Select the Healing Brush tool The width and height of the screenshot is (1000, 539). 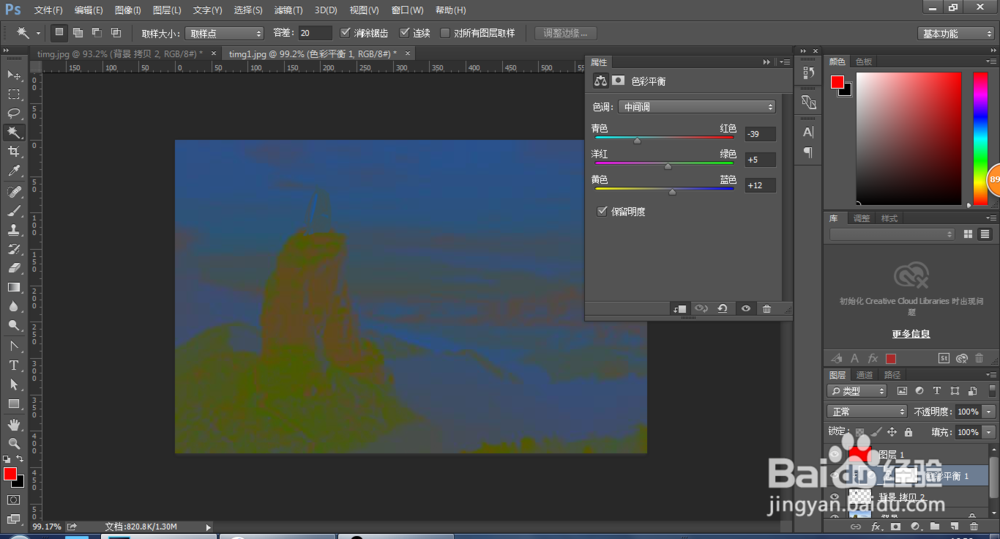[x=13, y=192]
